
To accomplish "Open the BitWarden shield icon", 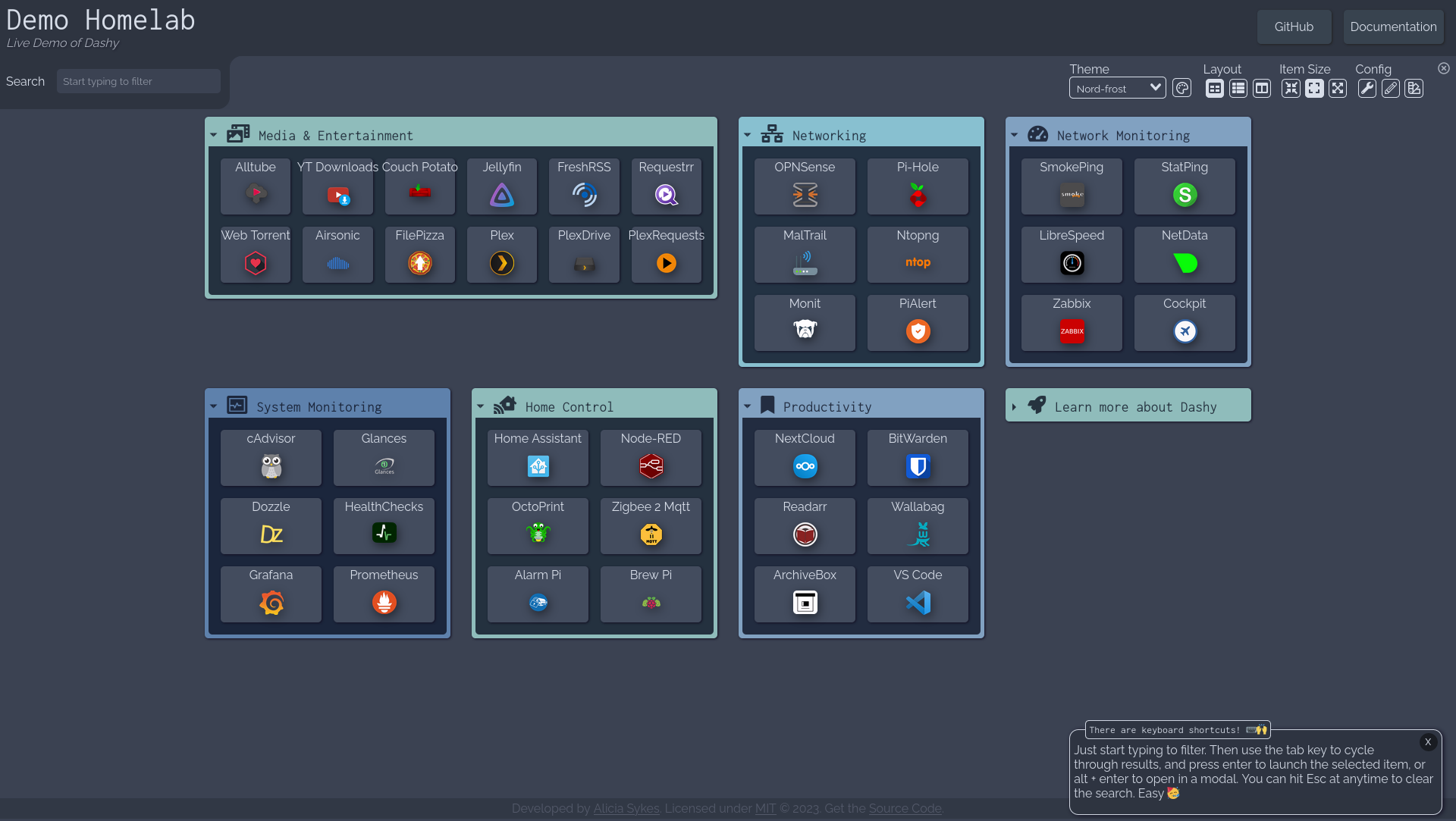I will point(918,466).
